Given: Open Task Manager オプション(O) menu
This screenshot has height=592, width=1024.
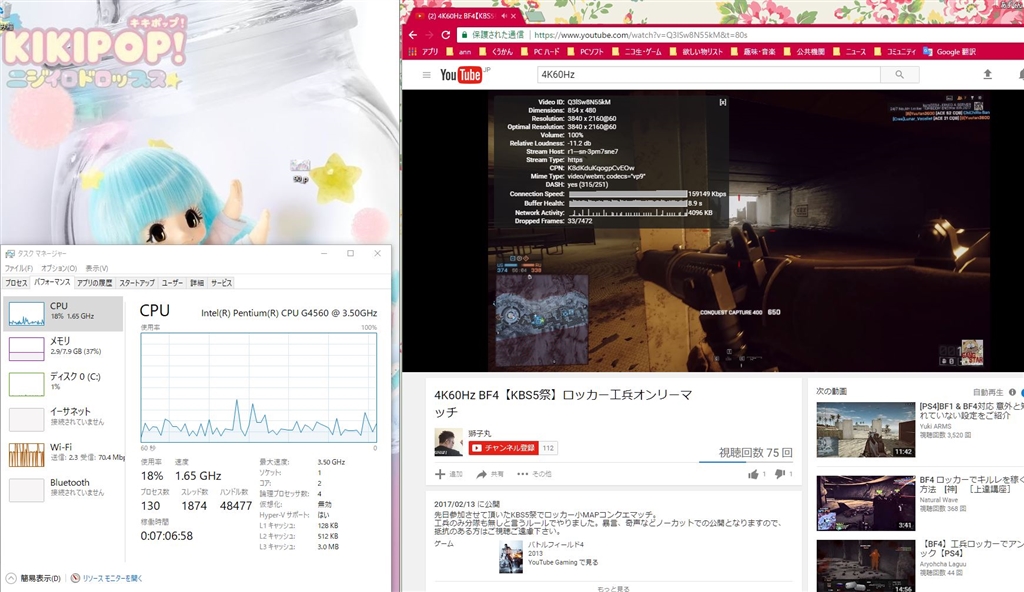Looking at the screenshot, I should [59, 268].
